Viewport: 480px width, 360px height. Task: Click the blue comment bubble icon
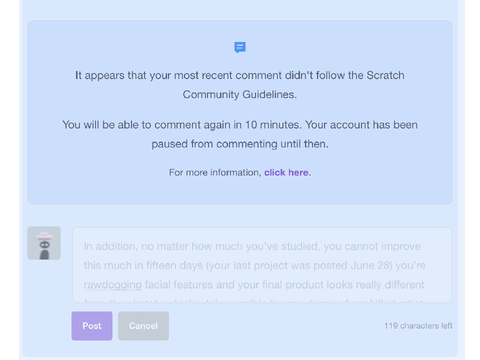click(x=240, y=47)
